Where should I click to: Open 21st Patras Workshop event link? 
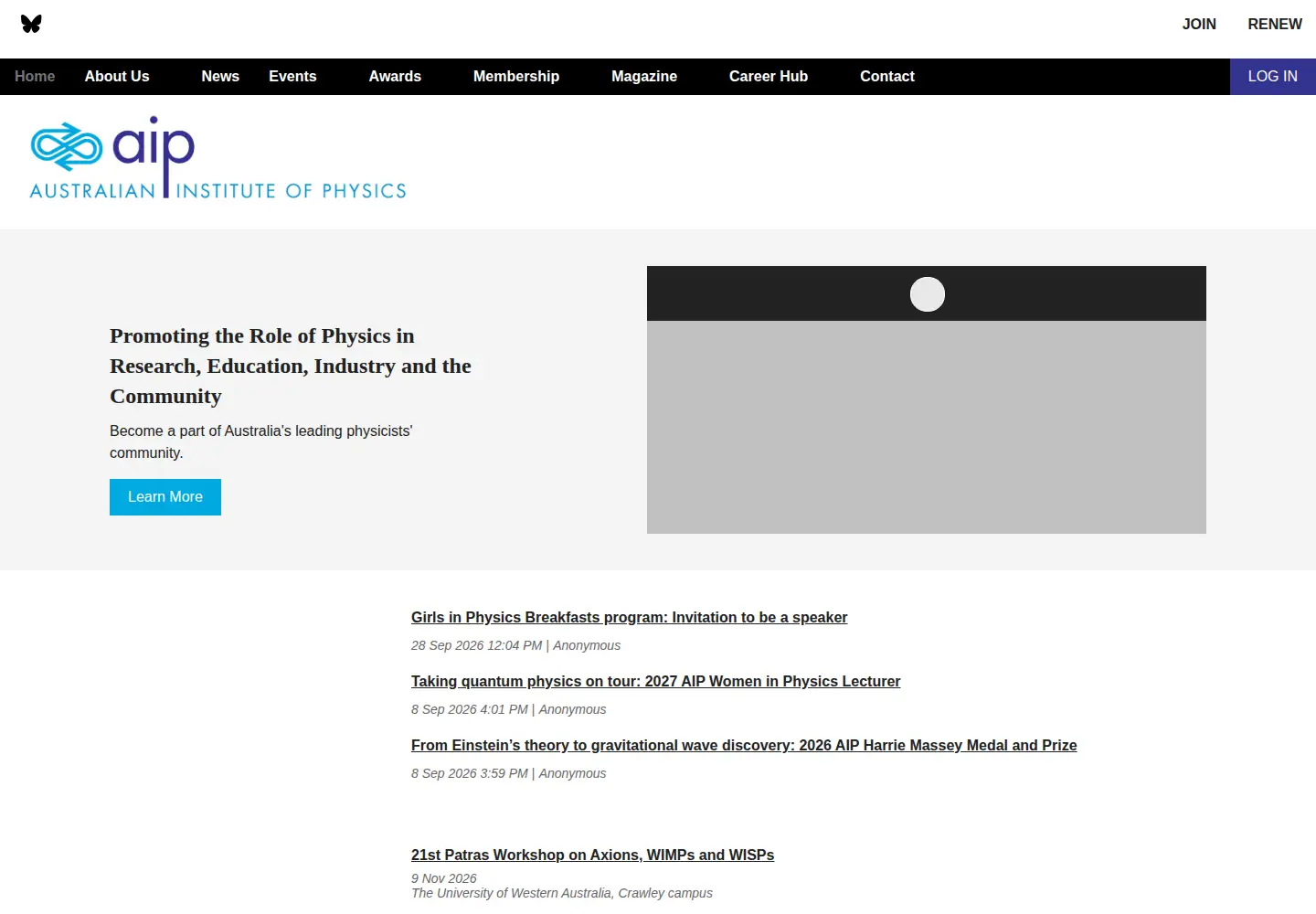pyautogui.click(x=592, y=856)
